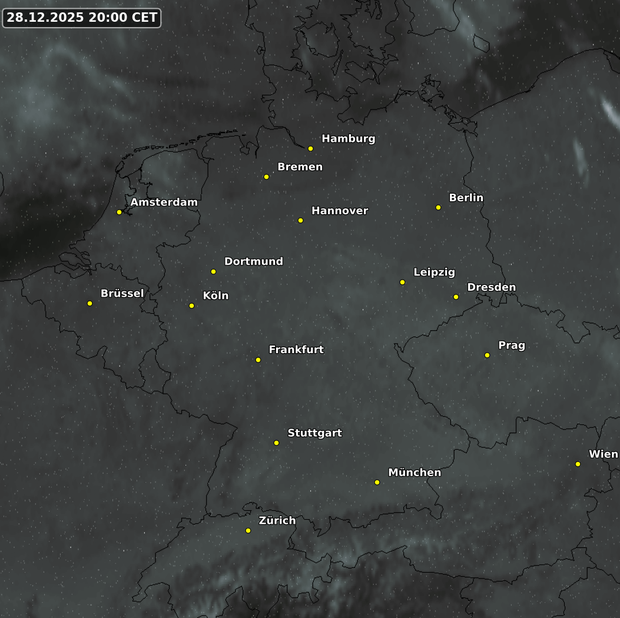Viewport: 620px width, 618px height.
Task: Click the Leipzig label text
Action: (434, 273)
